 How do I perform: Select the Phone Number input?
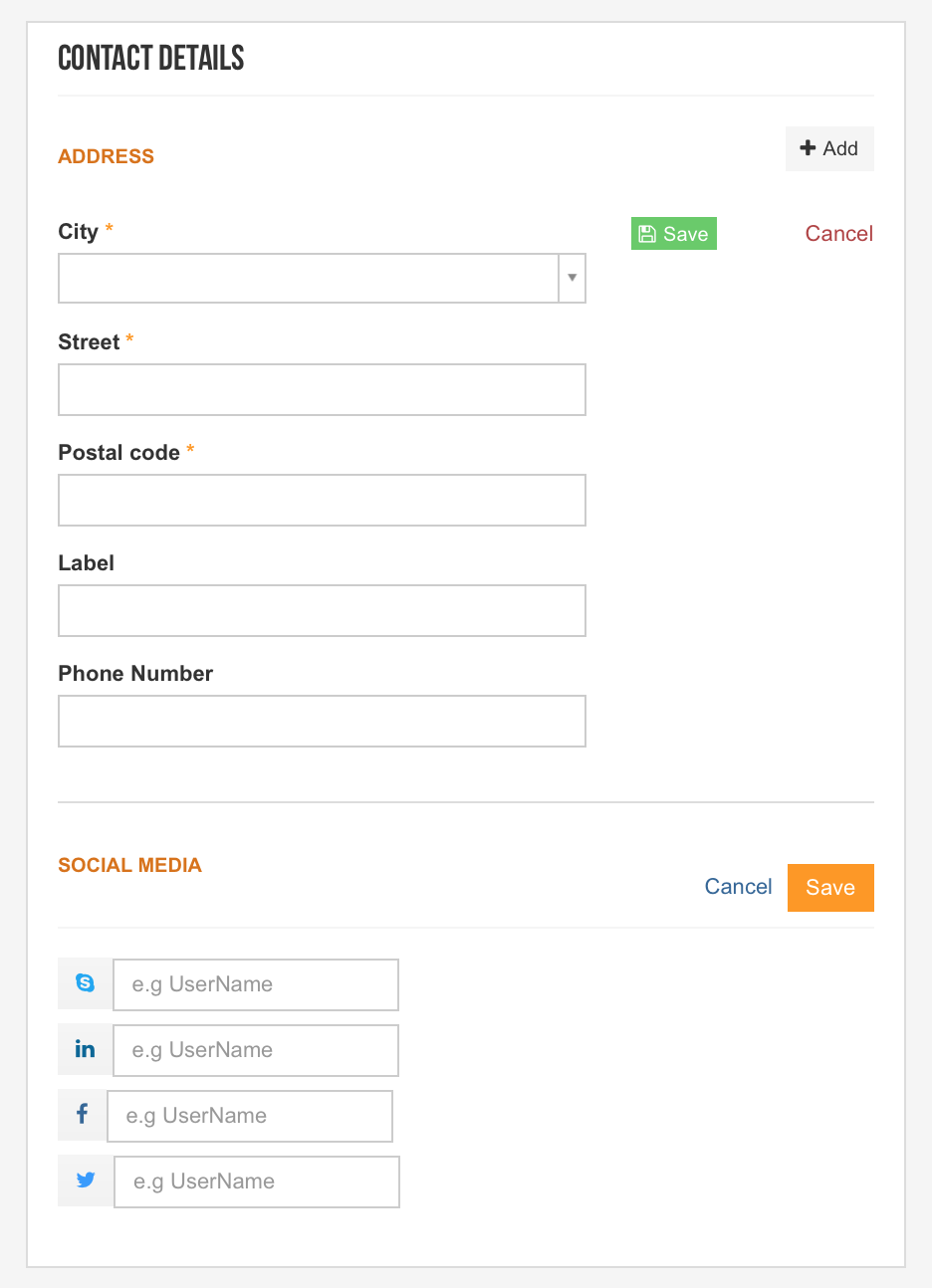[322, 721]
